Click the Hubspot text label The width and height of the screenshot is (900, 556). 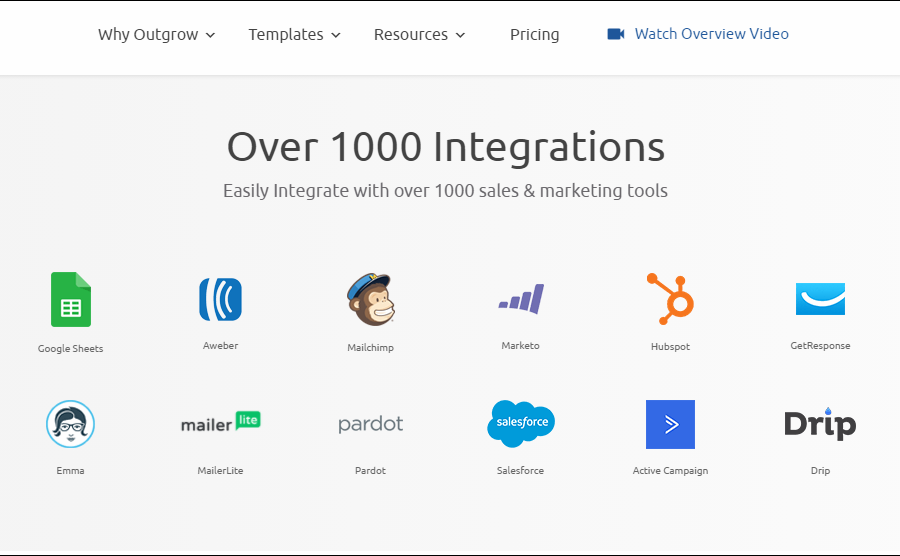point(670,346)
